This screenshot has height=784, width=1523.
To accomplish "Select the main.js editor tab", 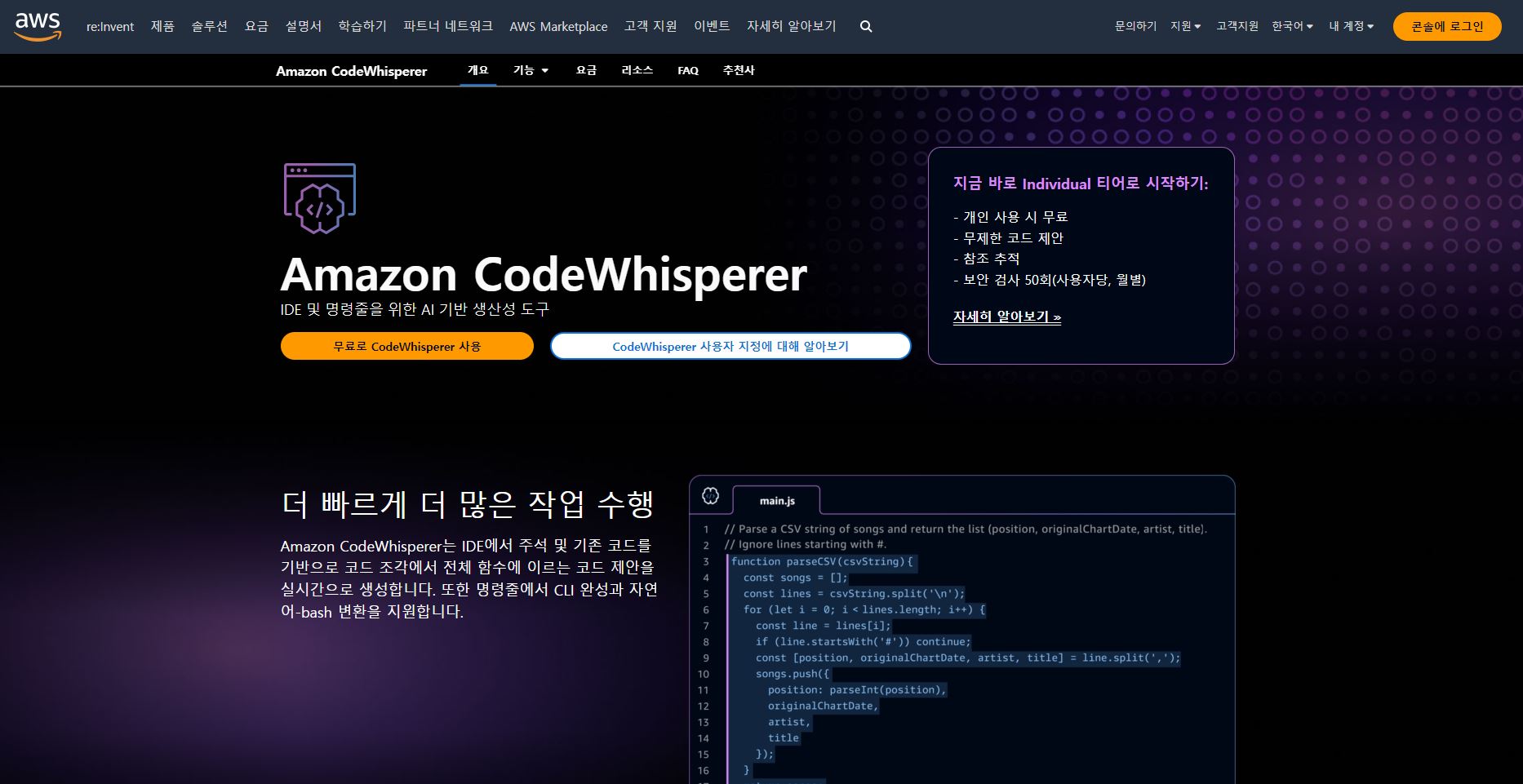I will point(777,500).
